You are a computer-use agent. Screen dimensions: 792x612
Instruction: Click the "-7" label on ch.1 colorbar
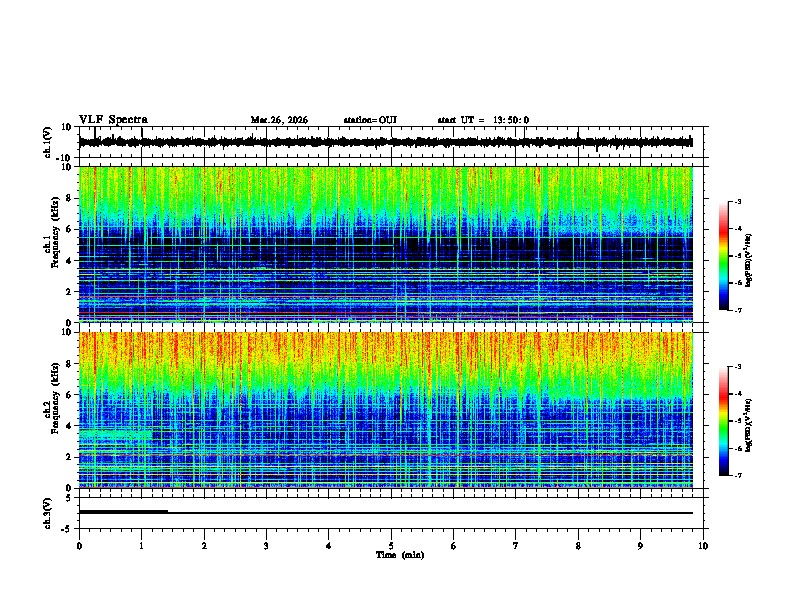[737, 310]
